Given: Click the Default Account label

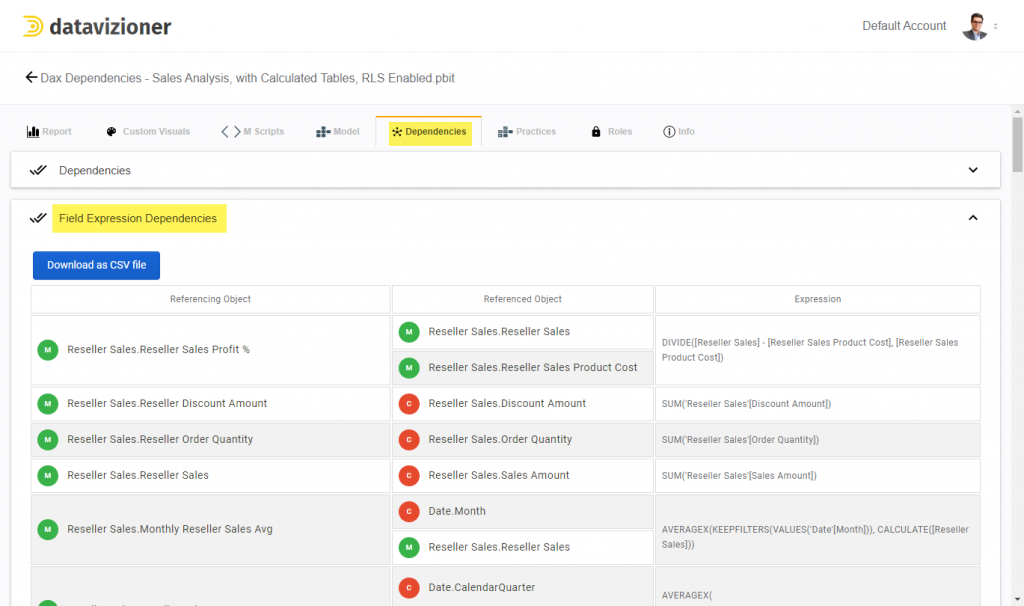Looking at the screenshot, I should click(x=904, y=26).
